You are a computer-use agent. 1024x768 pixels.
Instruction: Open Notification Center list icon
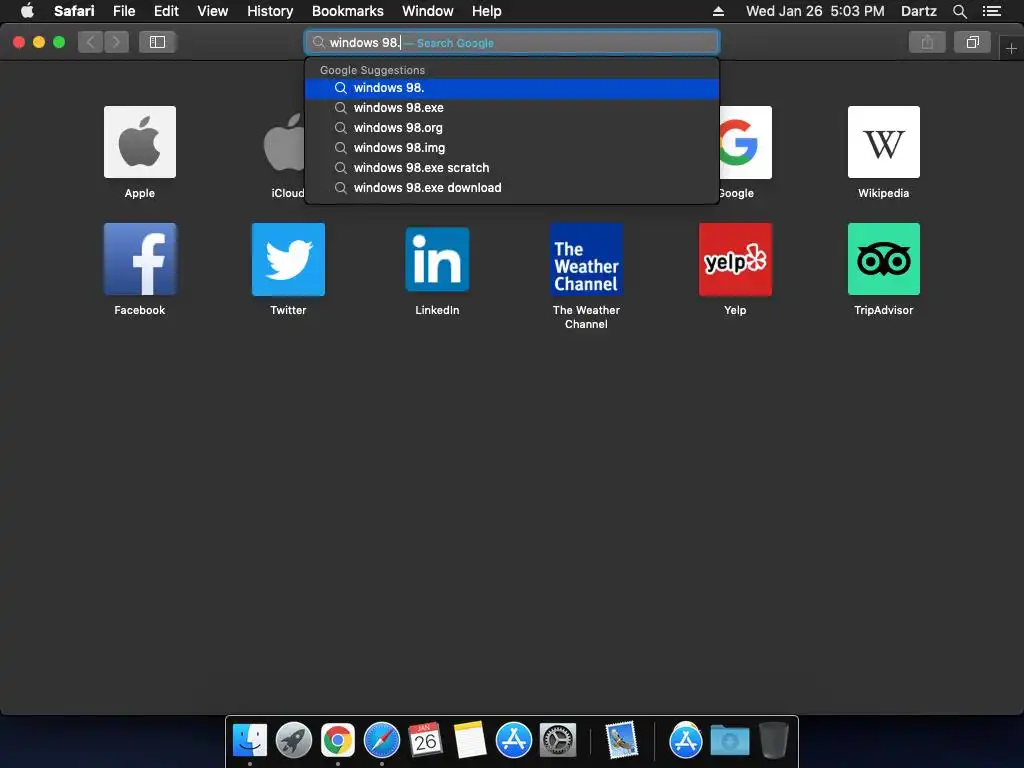click(x=991, y=11)
